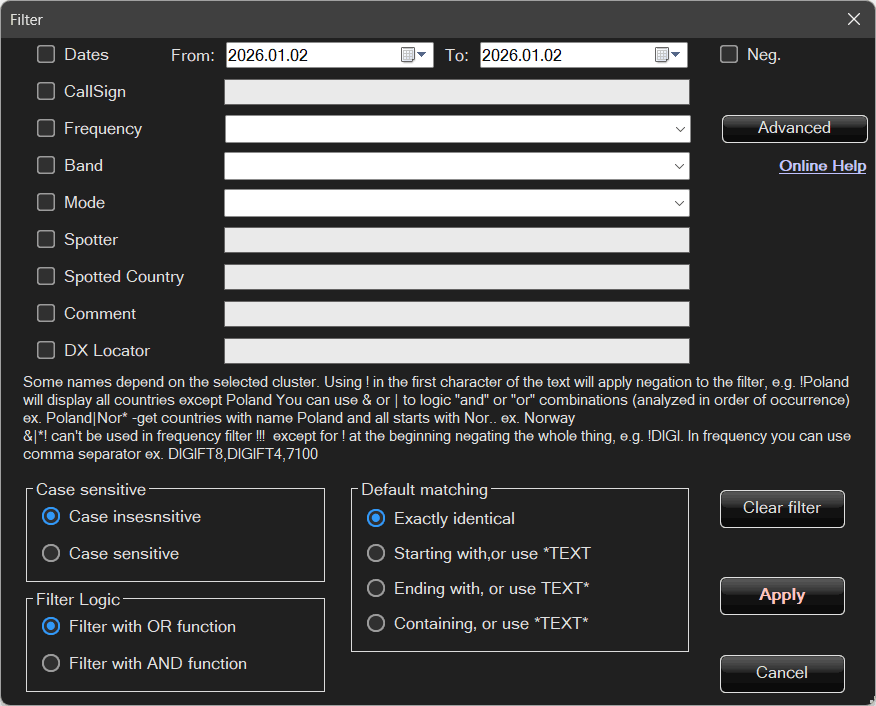Open the Band dropdown list

680,166
